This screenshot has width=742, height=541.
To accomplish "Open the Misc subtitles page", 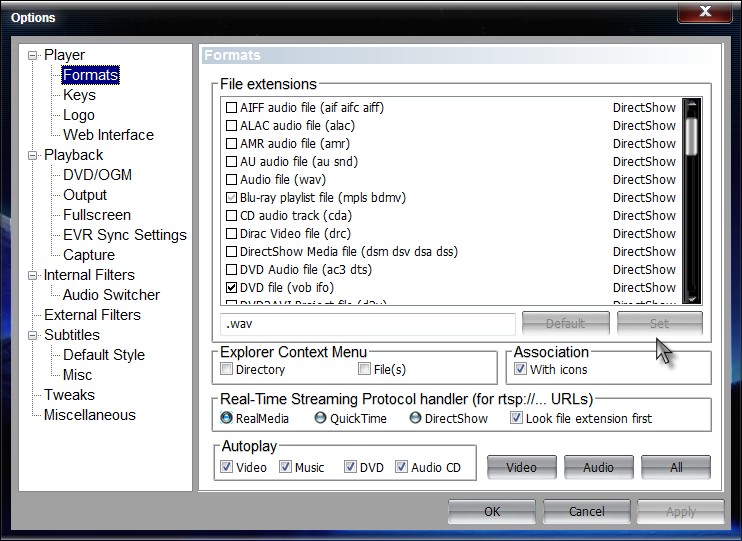I will coord(77,375).
